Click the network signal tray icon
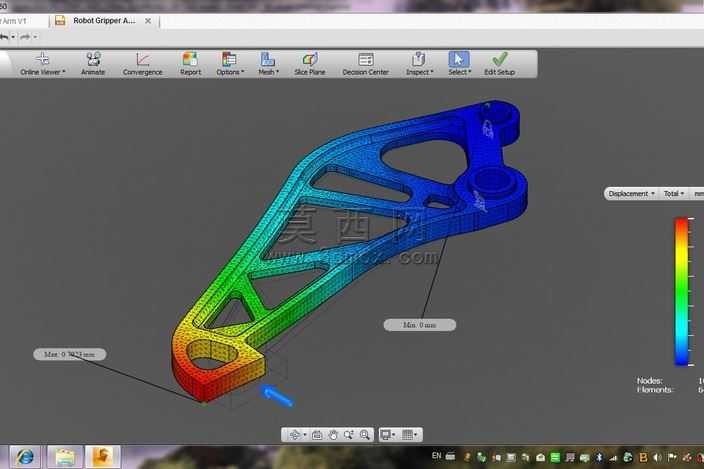The width and height of the screenshot is (704, 469). click(613, 457)
